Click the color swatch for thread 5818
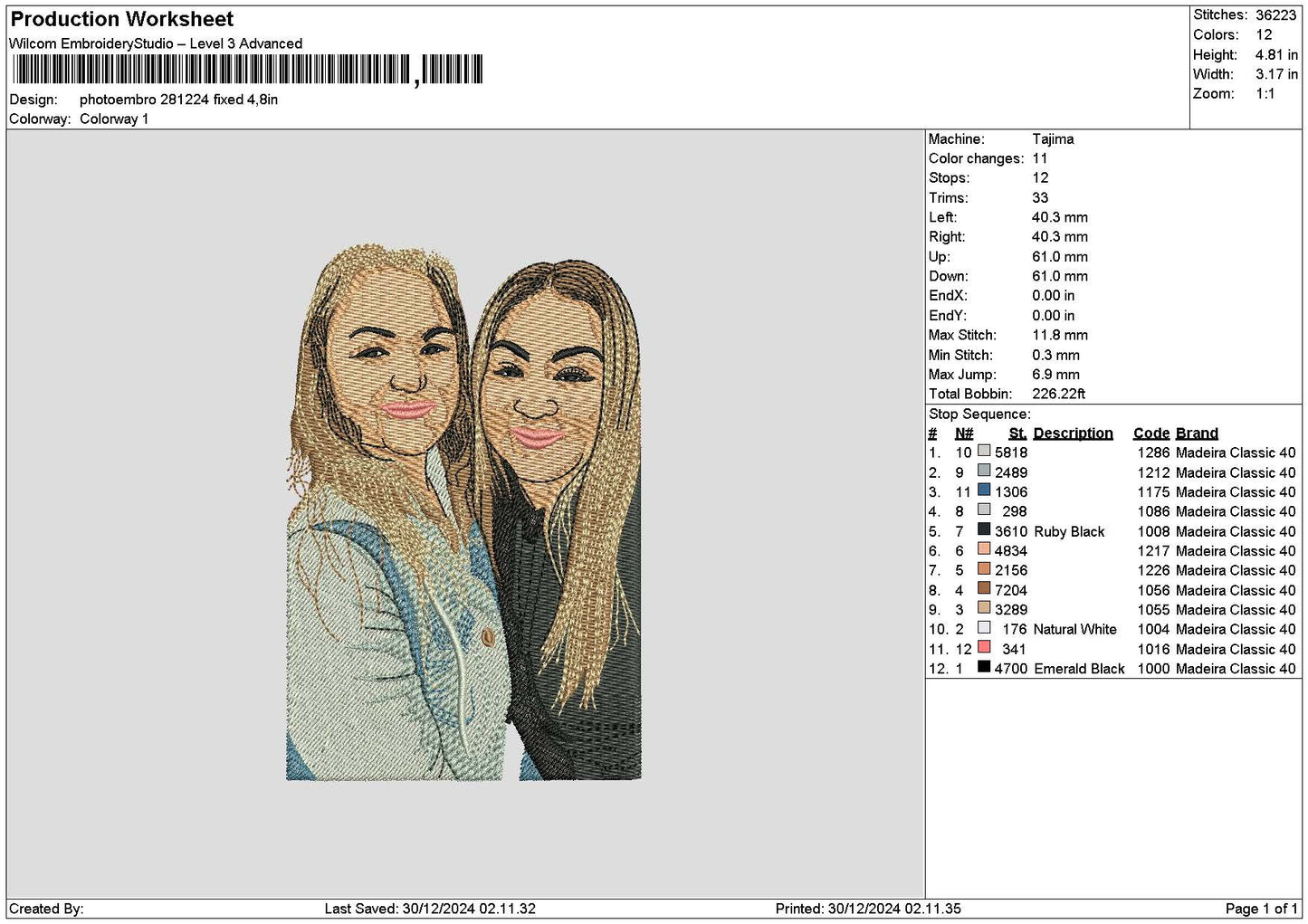The image size is (1308, 924). (984, 452)
